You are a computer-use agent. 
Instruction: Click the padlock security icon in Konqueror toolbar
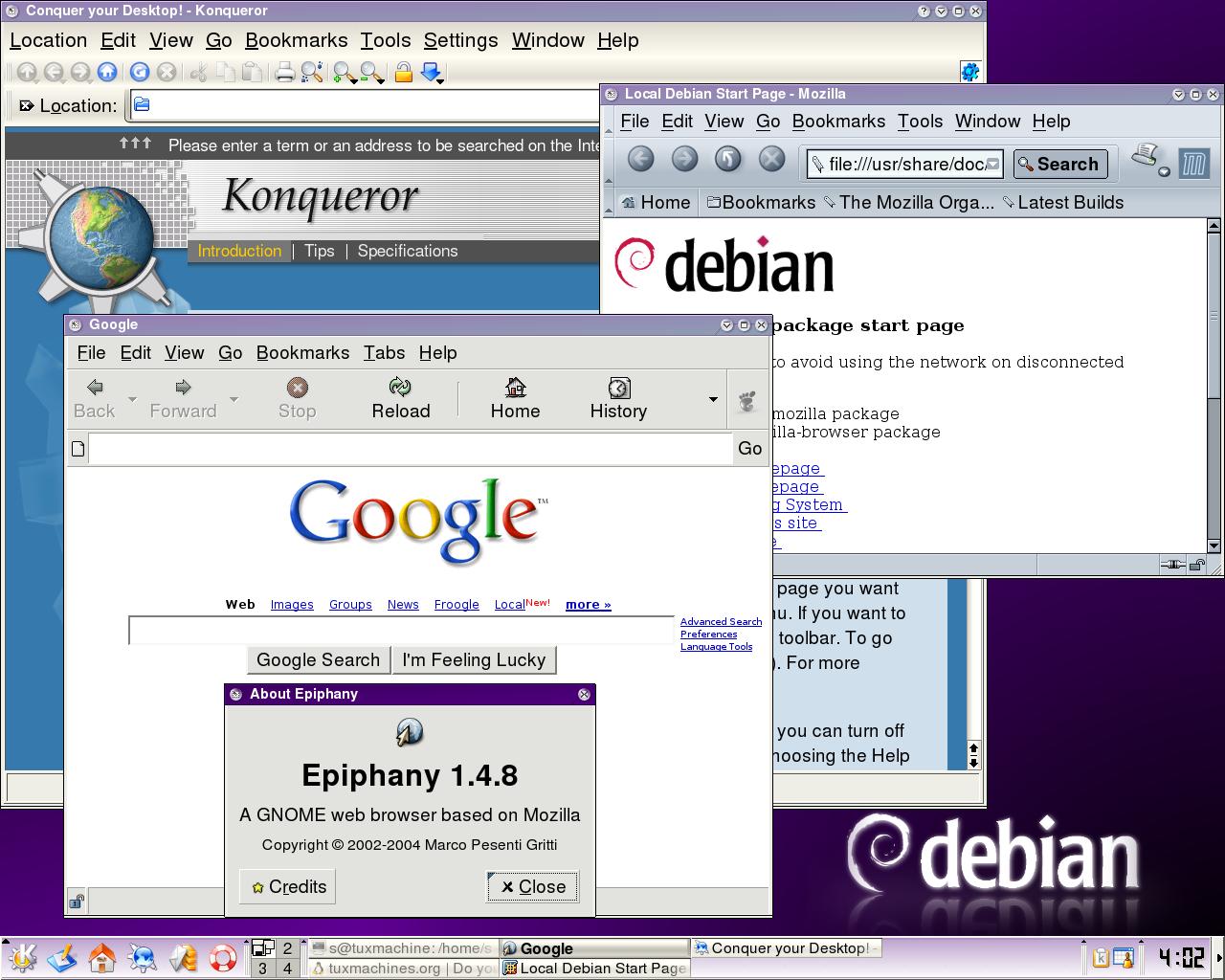pos(404,72)
